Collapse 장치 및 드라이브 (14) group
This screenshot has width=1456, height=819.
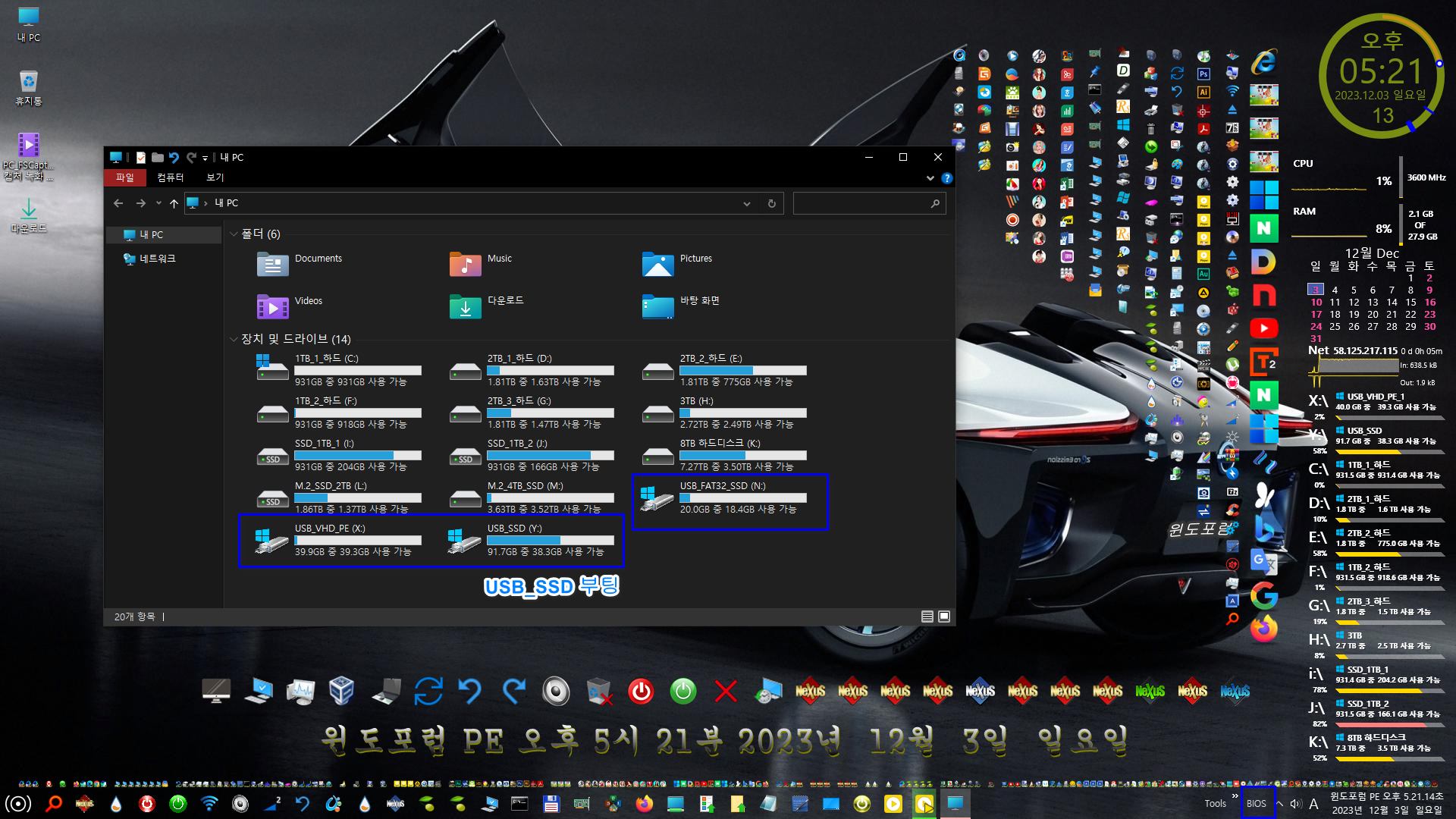234,339
